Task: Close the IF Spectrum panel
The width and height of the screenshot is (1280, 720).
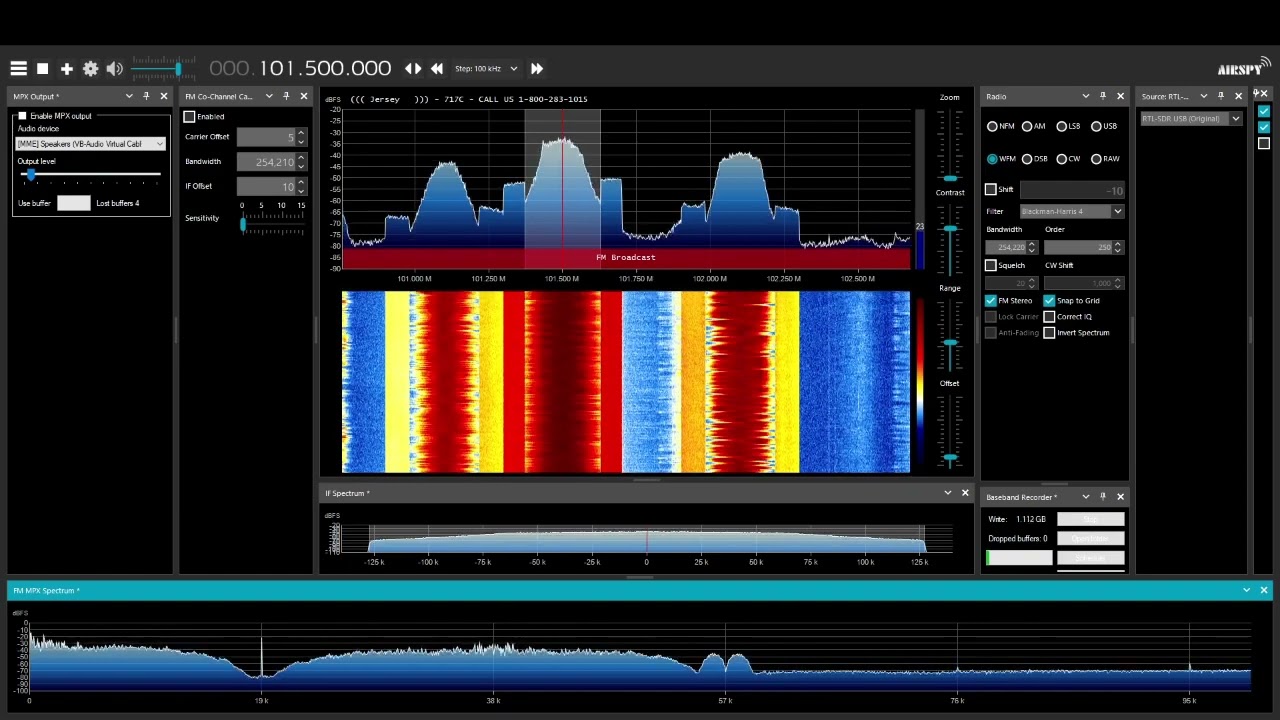Action: pos(965,493)
